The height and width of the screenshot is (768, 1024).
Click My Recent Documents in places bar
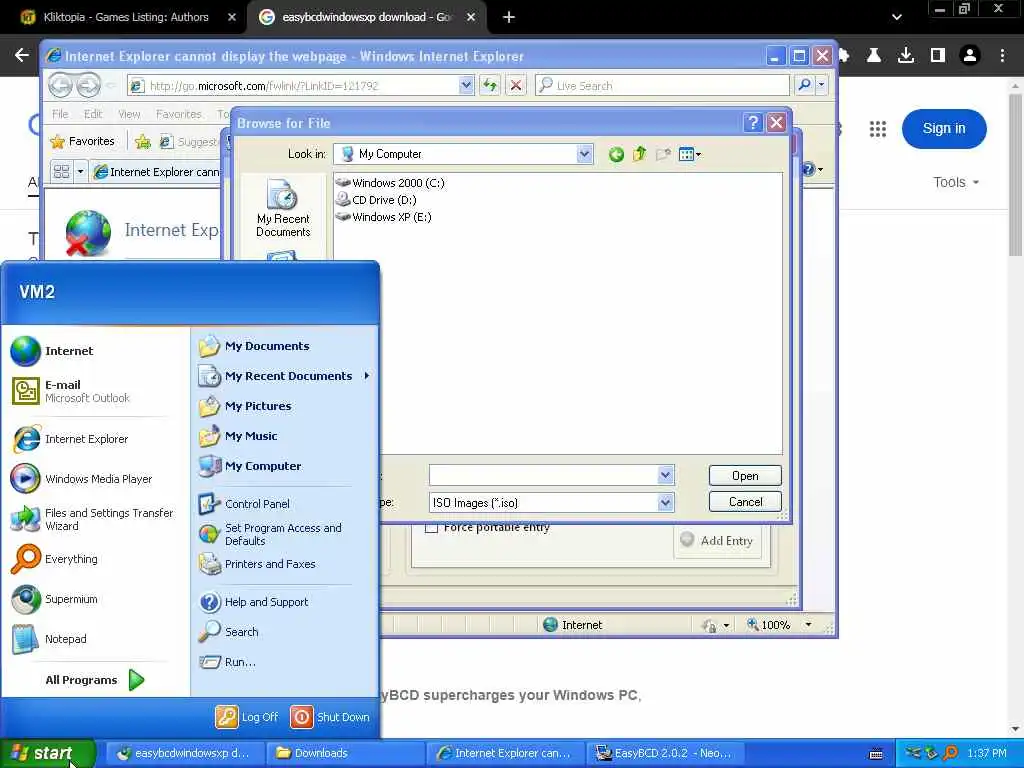coord(283,209)
